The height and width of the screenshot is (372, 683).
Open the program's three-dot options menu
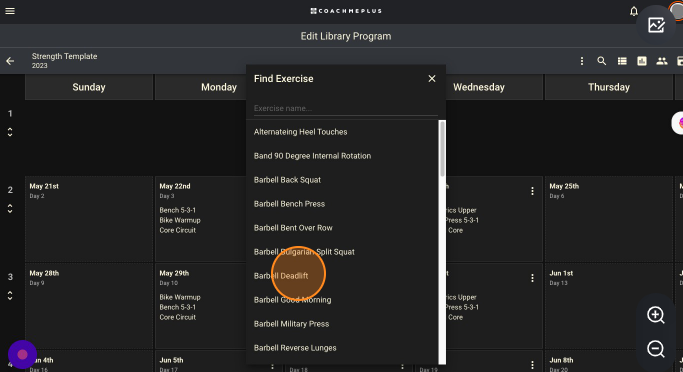coord(582,61)
